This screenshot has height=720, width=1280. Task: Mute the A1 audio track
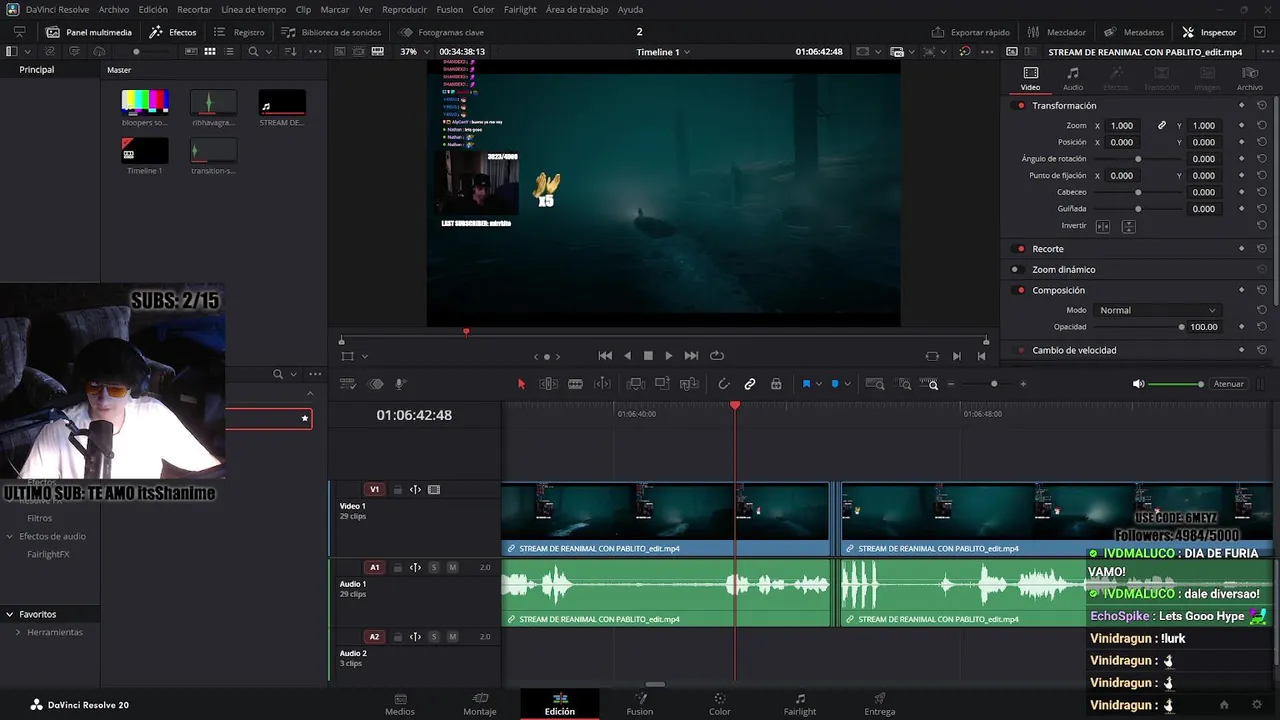(452, 568)
